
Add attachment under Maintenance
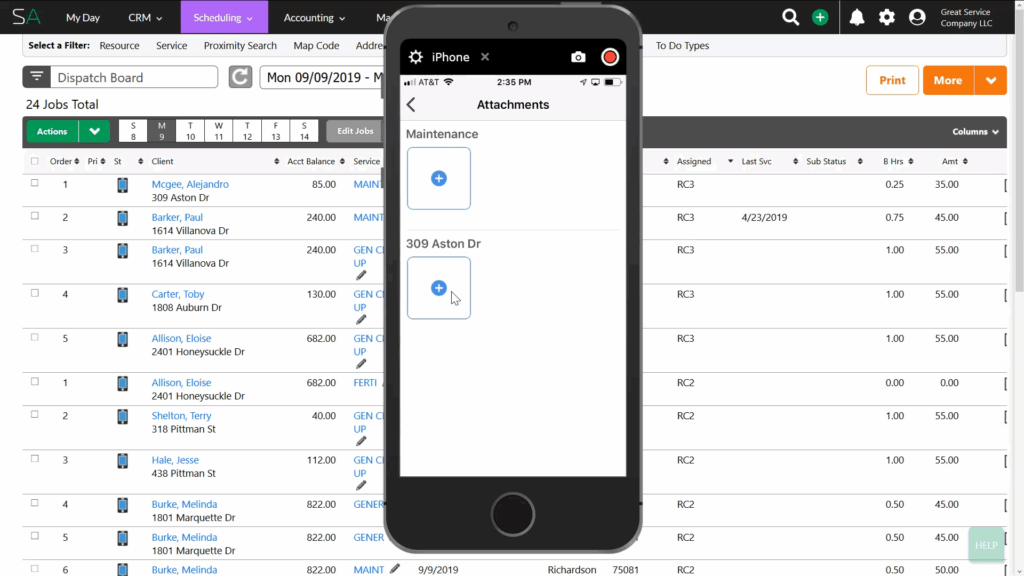[439, 178]
